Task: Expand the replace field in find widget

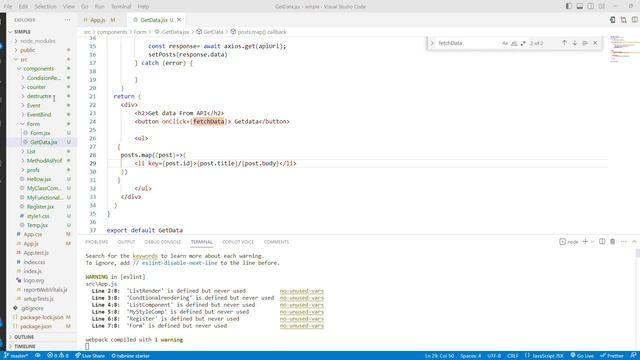Action: (432, 43)
